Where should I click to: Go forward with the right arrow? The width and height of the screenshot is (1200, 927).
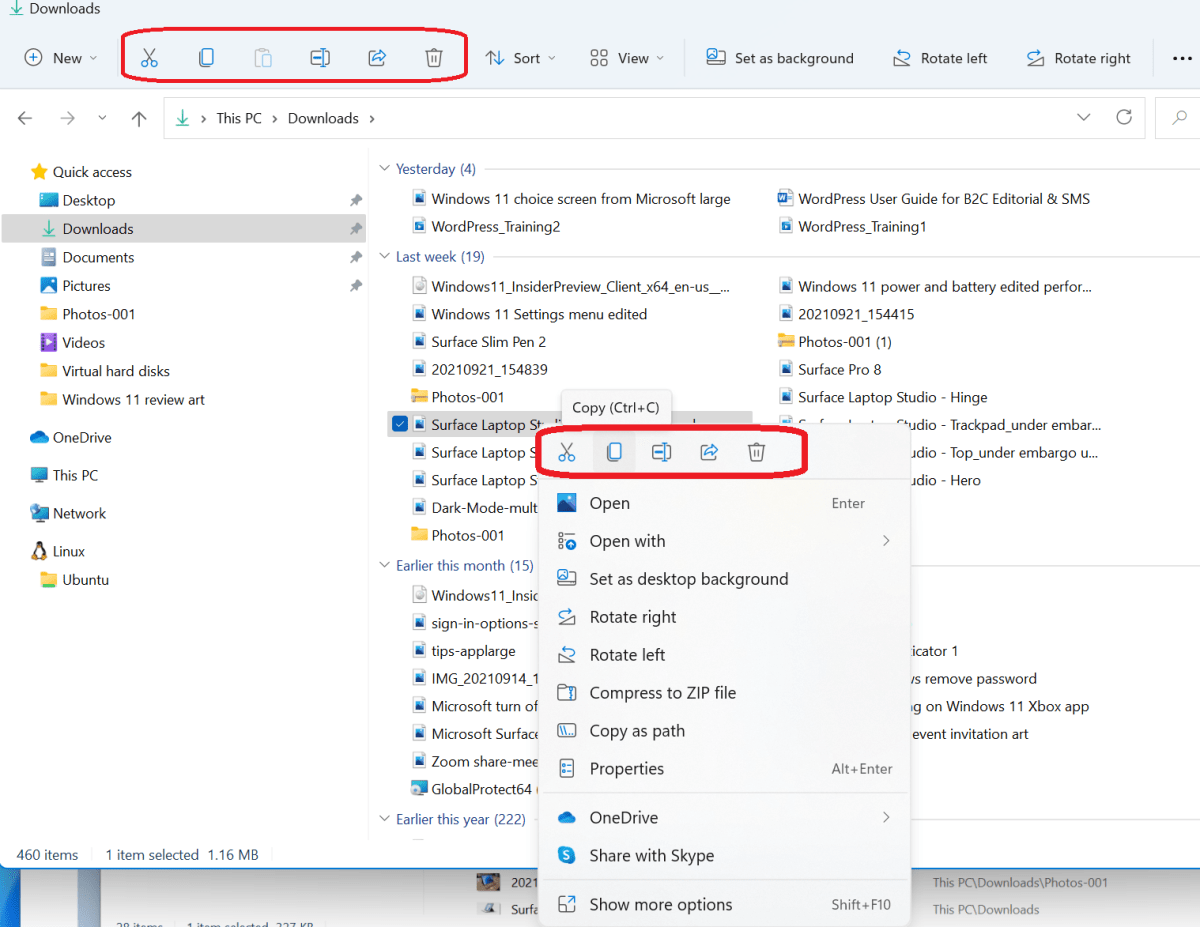[67, 118]
